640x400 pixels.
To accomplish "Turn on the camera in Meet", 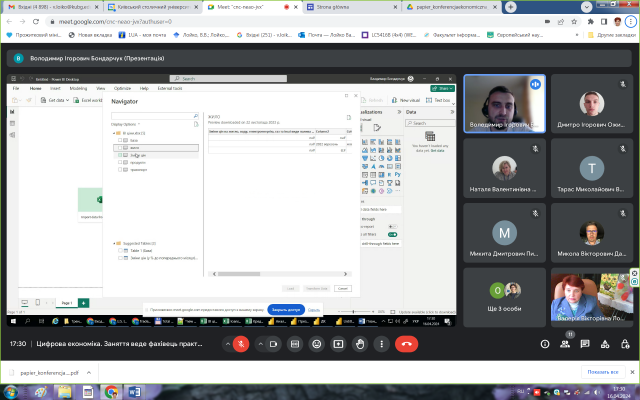I will pyautogui.click(x=273, y=343).
